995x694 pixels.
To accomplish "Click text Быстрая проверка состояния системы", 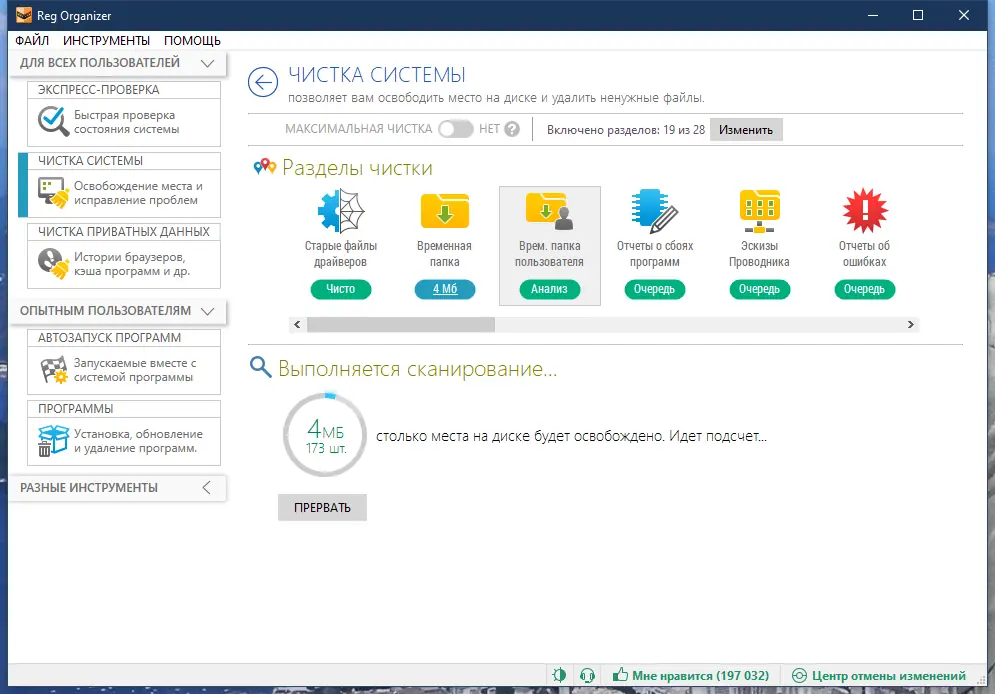I will pos(126,122).
